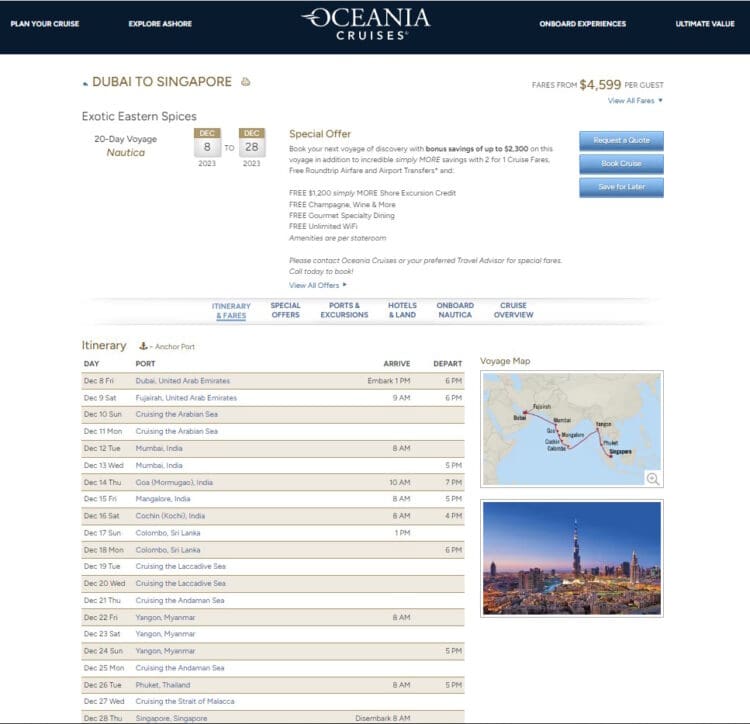Zoom the voyage map with magnifier icon
Image resolution: width=750 pixels, height=724 pixels.
[652, 479]
